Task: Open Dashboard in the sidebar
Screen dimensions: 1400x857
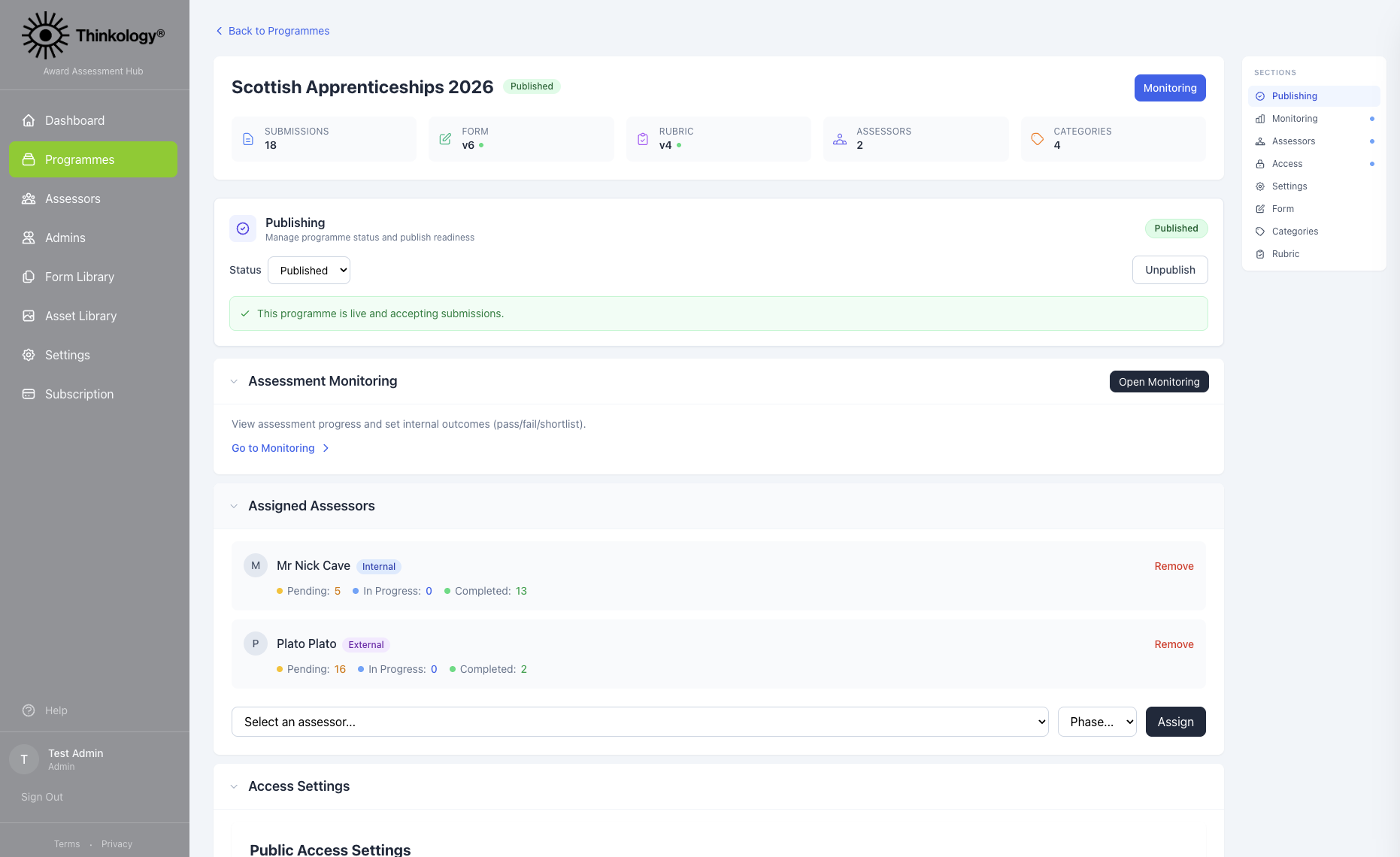Action: click(93, 120)
